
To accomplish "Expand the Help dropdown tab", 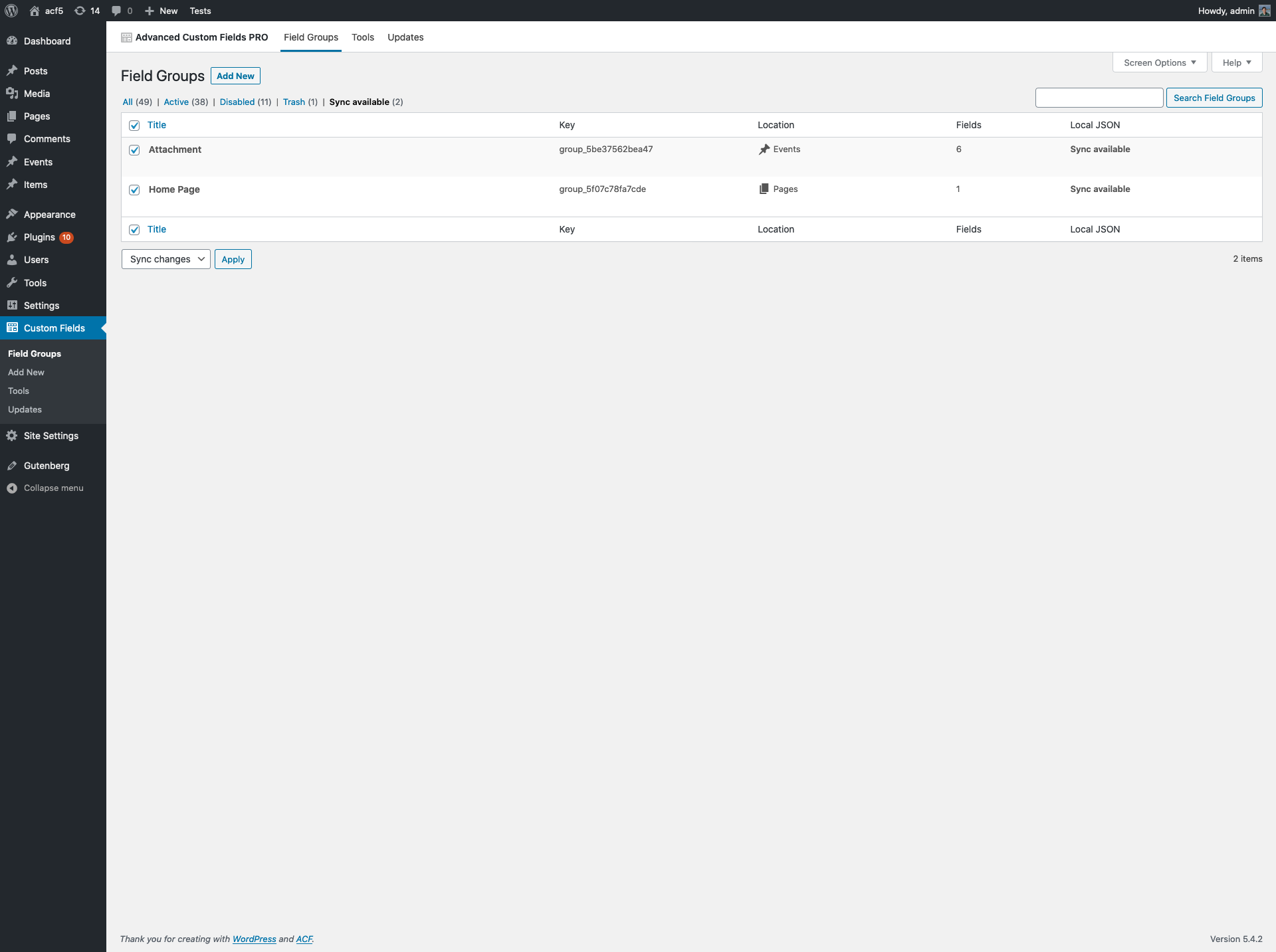I will [x=1236, y=62].
